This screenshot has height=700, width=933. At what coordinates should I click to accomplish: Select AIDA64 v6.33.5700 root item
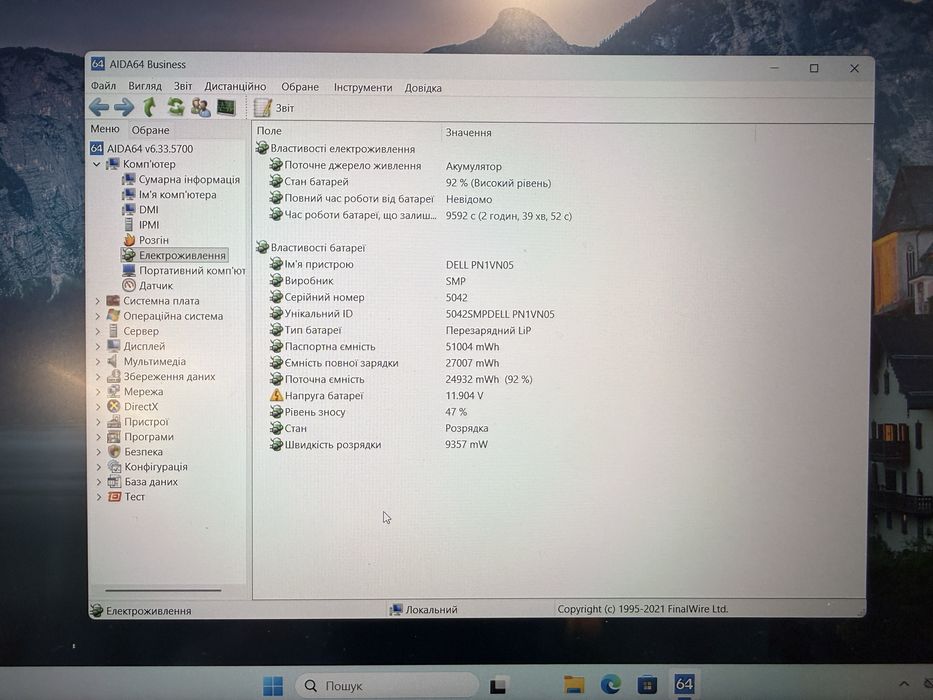(142, 148)
